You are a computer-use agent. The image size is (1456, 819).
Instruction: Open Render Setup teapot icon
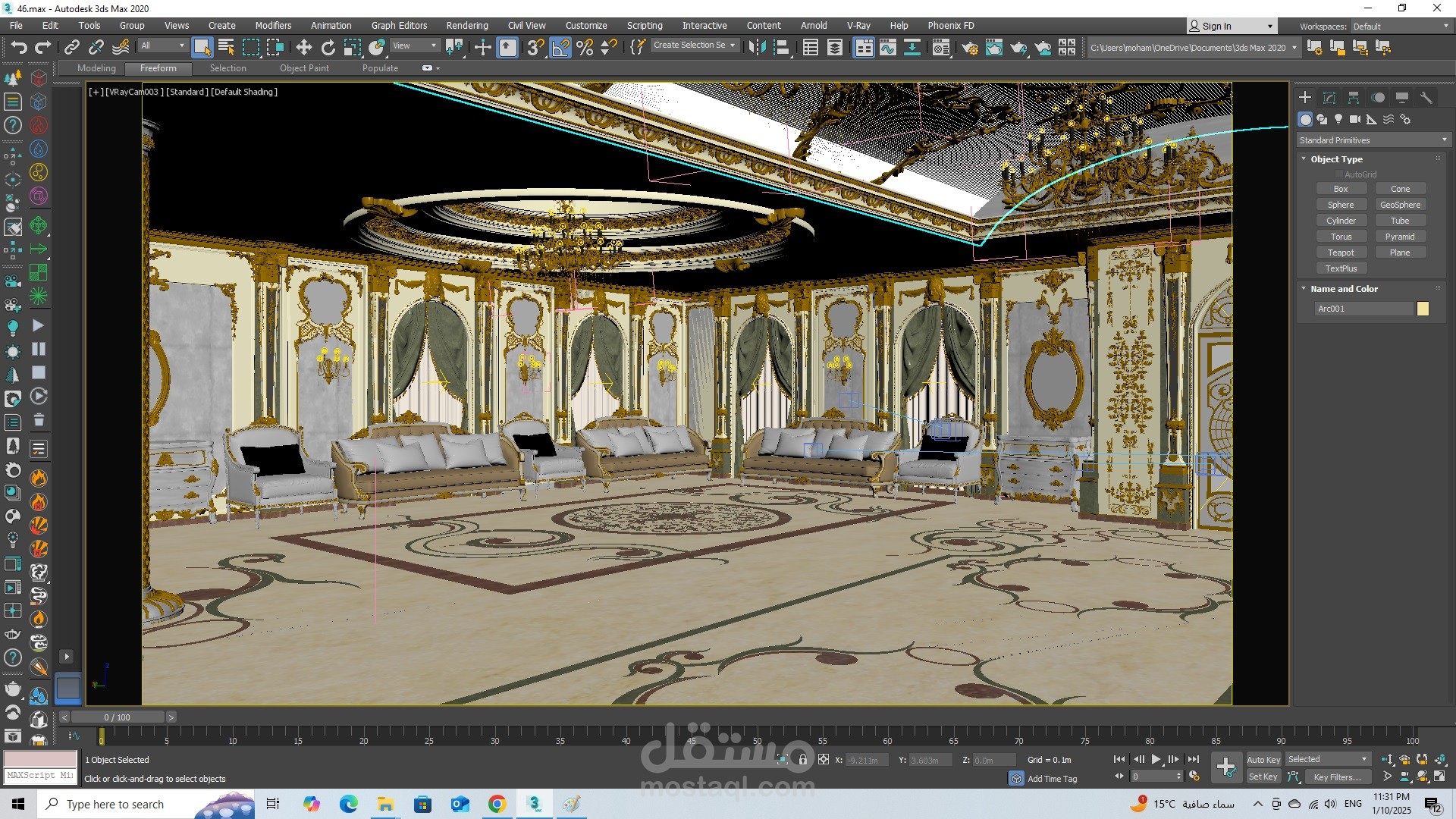tap(969, 48)
